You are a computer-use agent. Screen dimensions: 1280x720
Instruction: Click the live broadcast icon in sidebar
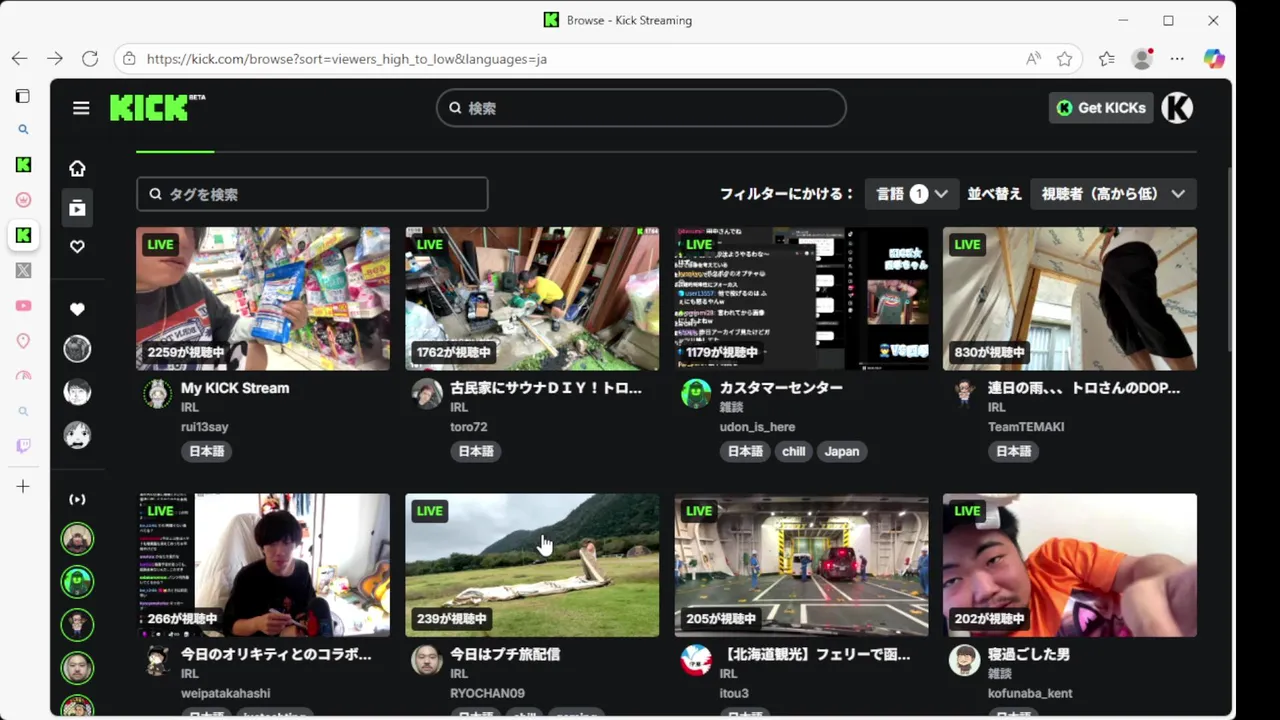coord(77,499)
